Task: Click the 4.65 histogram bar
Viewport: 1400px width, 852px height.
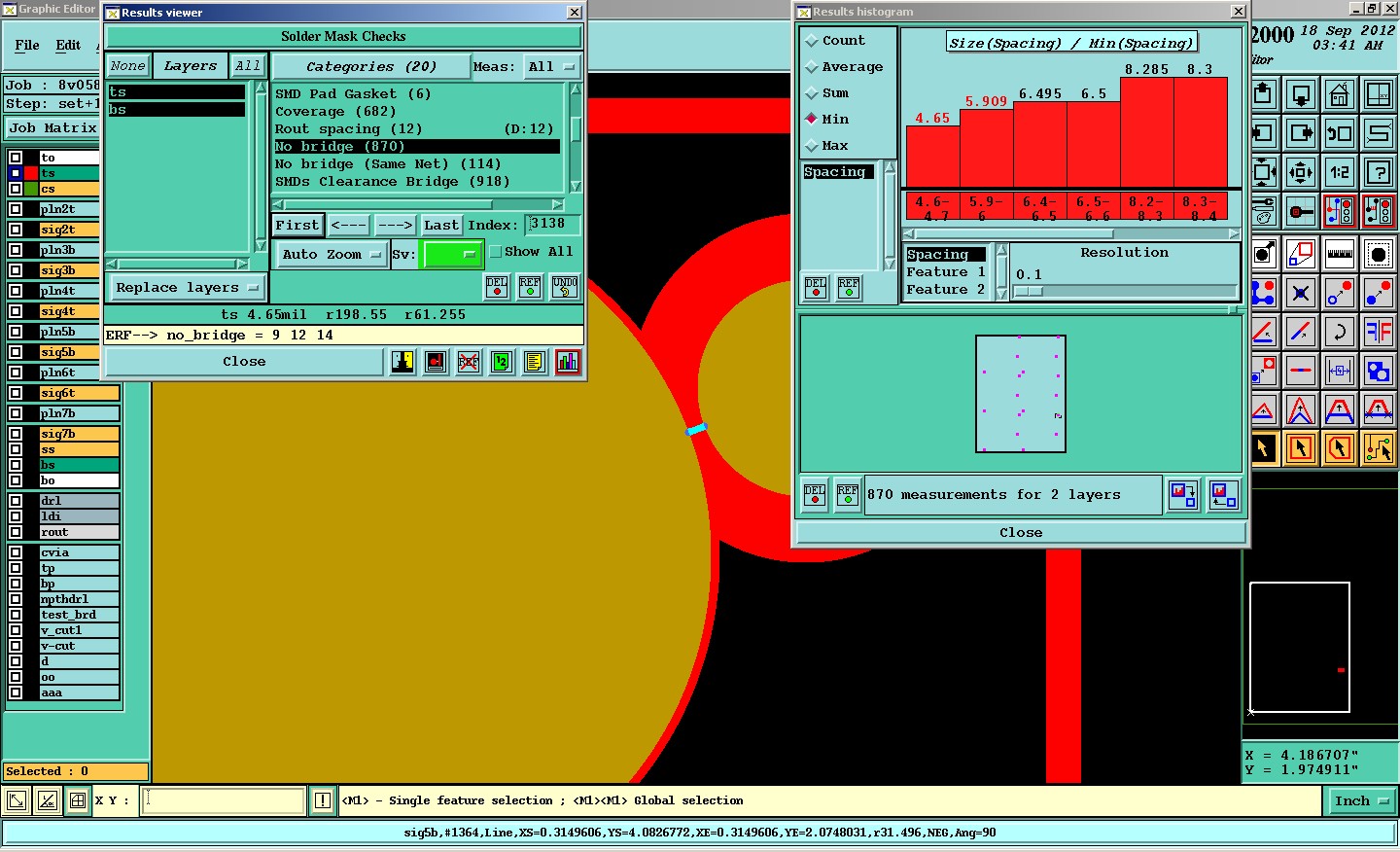Action: pyautogui.click(x=933, y=157)
